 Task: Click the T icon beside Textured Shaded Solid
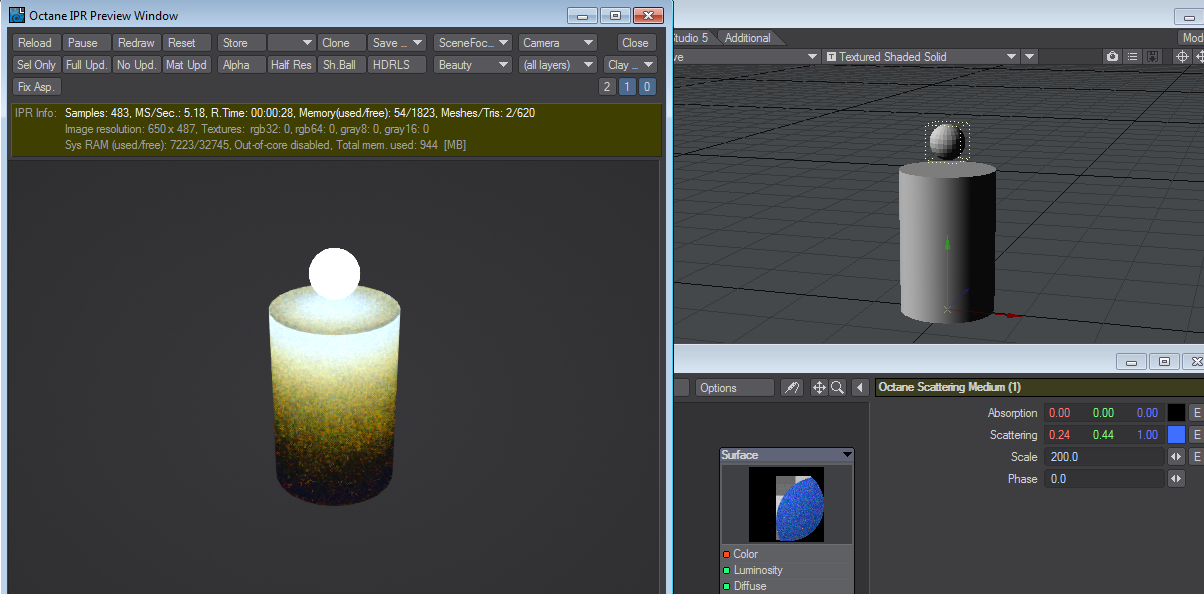pos(831,57)
